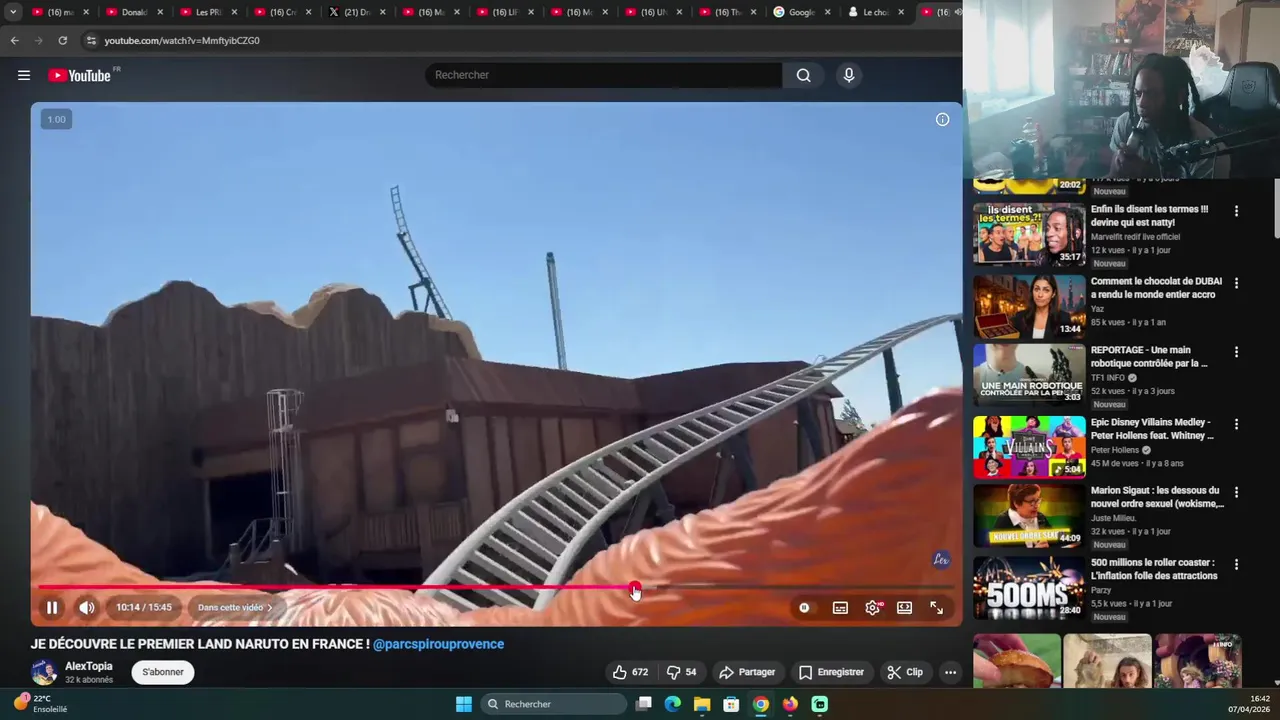1280x720 pixels.
Task: Click the Windows taskbar Rechercher search box
Action: click(x=552, y=704)
